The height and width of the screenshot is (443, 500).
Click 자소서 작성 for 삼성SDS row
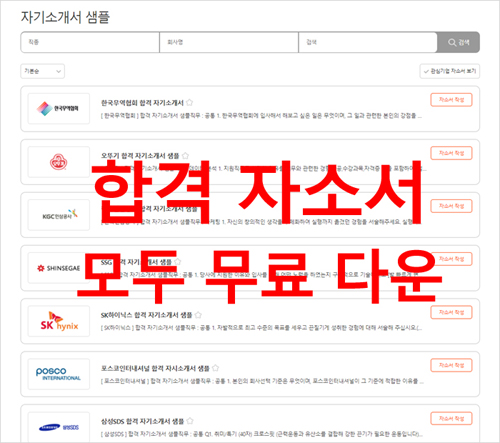(x=451, y=418)
